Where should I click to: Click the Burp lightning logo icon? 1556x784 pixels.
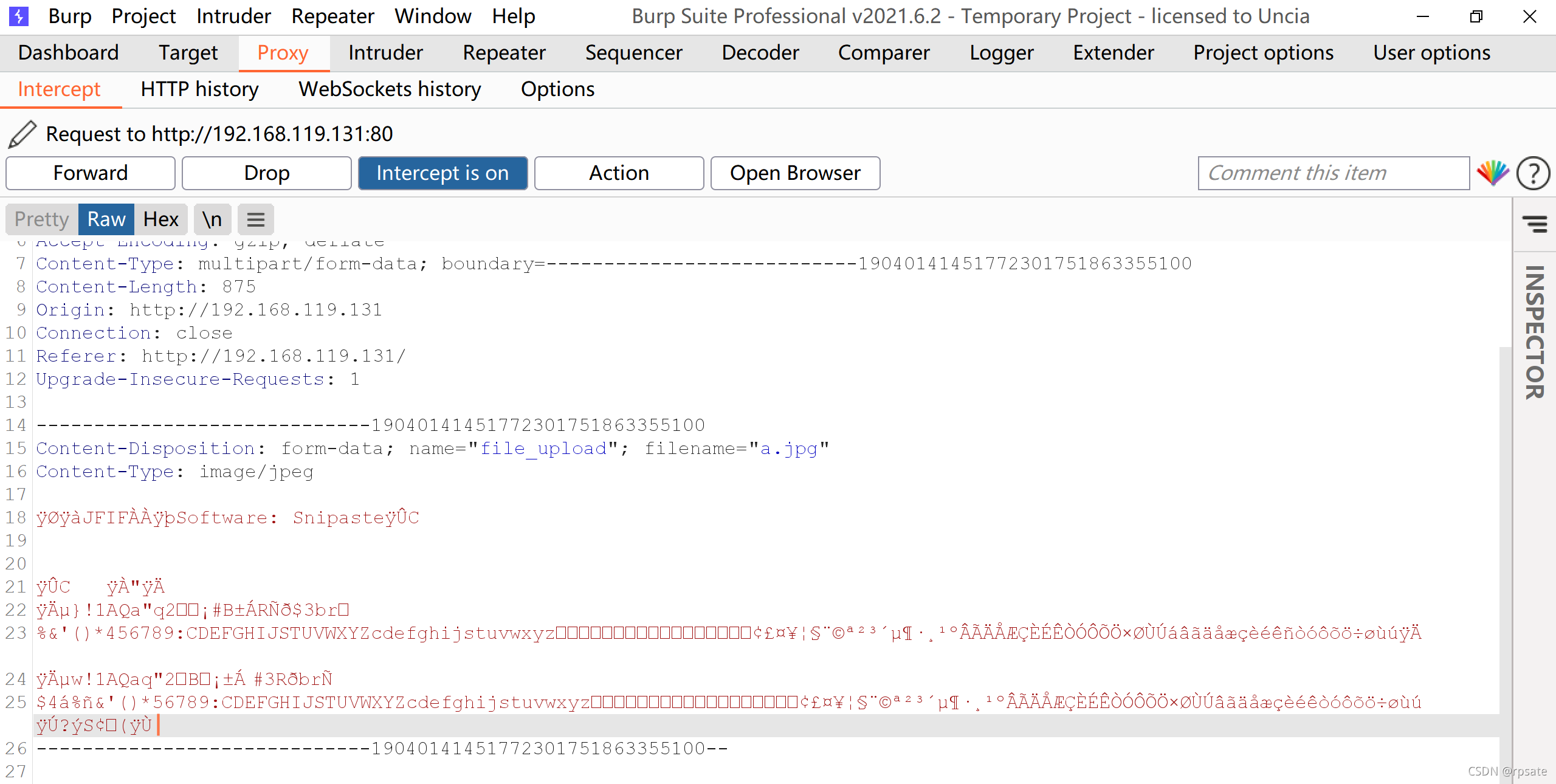(x=19, y=16)
